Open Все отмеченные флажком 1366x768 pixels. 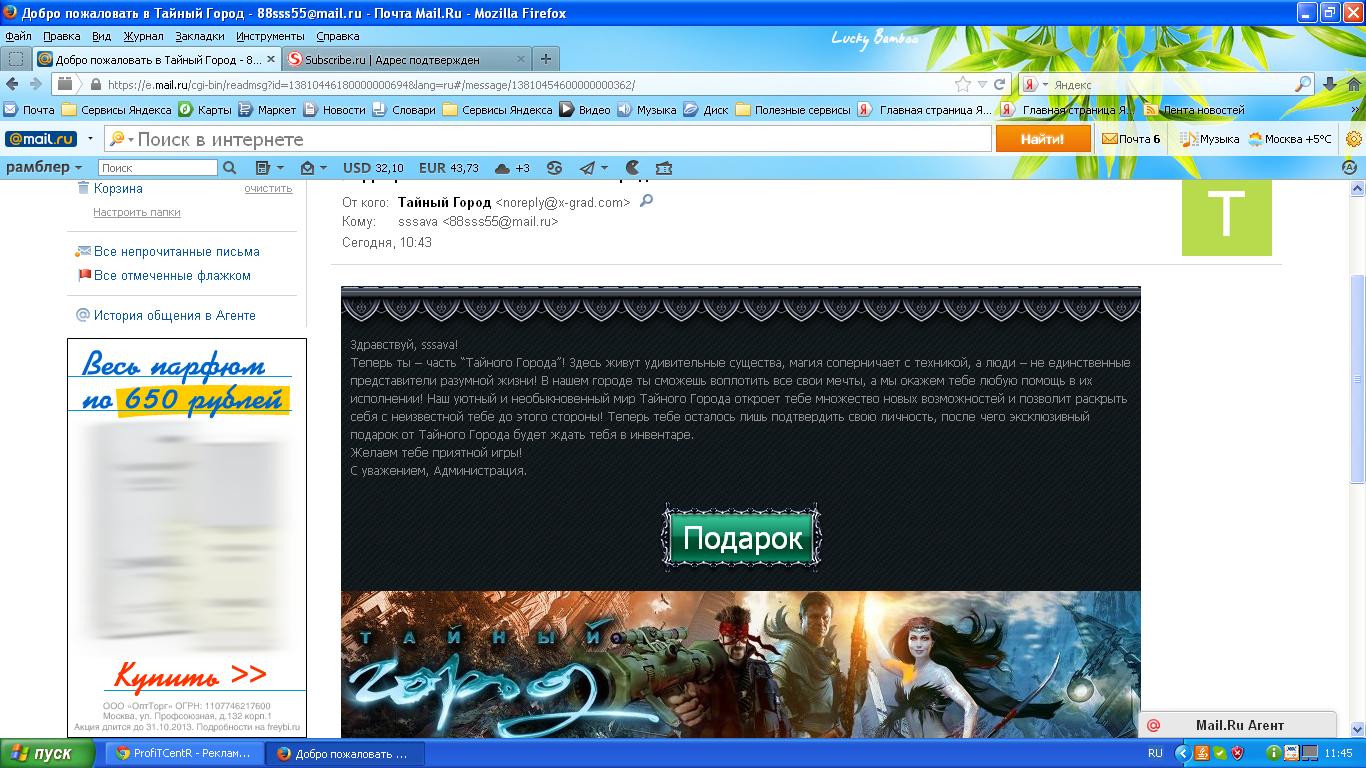coord(172,276)
